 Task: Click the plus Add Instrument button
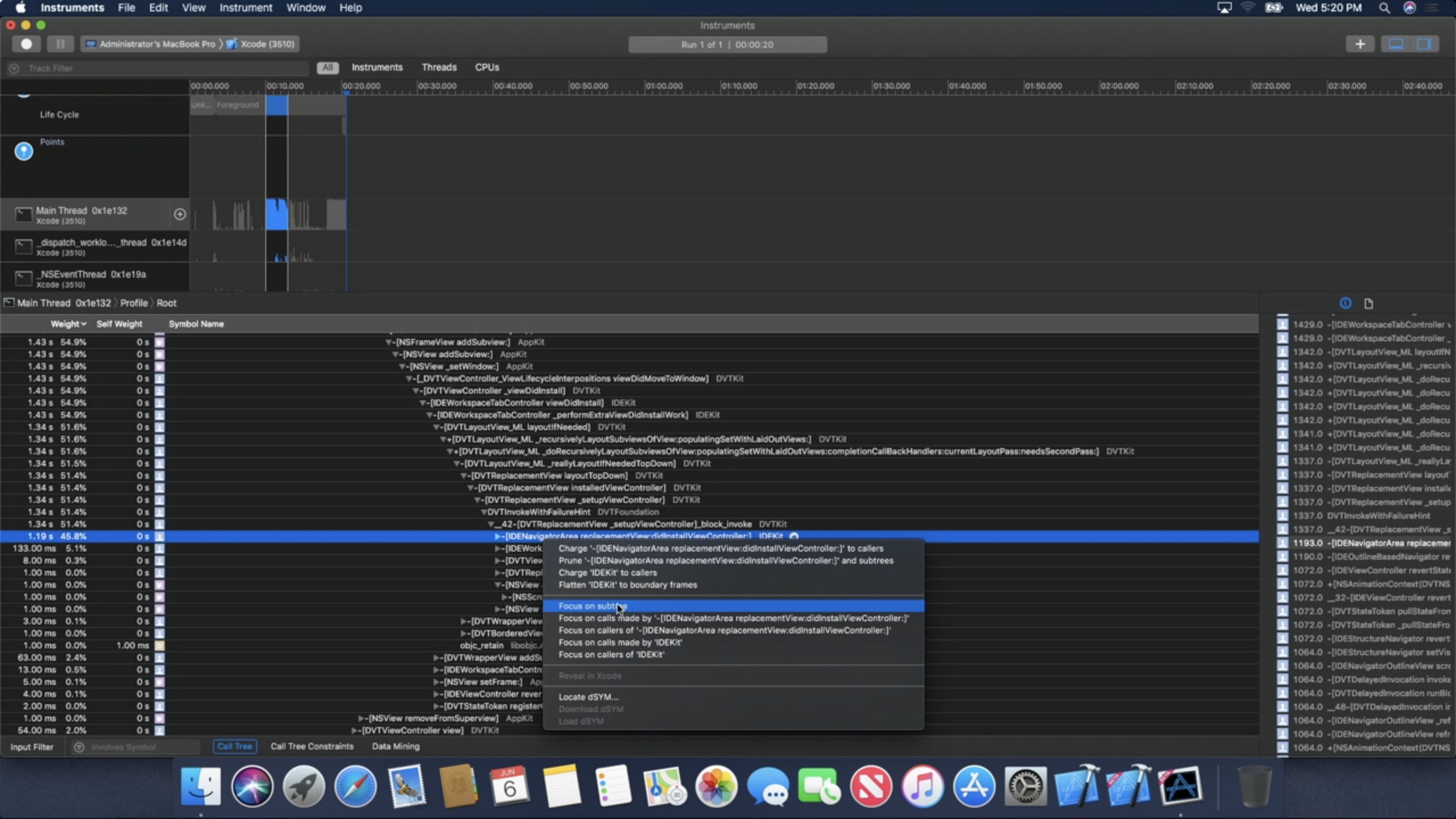click(1360, 44)
